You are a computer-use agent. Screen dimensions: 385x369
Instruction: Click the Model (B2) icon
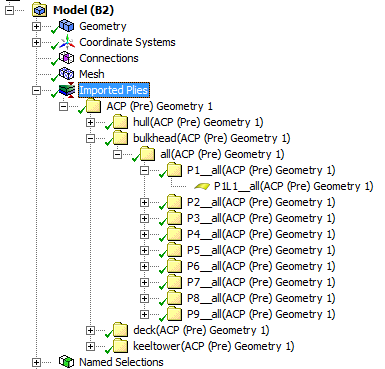click(x=40, y=10)
